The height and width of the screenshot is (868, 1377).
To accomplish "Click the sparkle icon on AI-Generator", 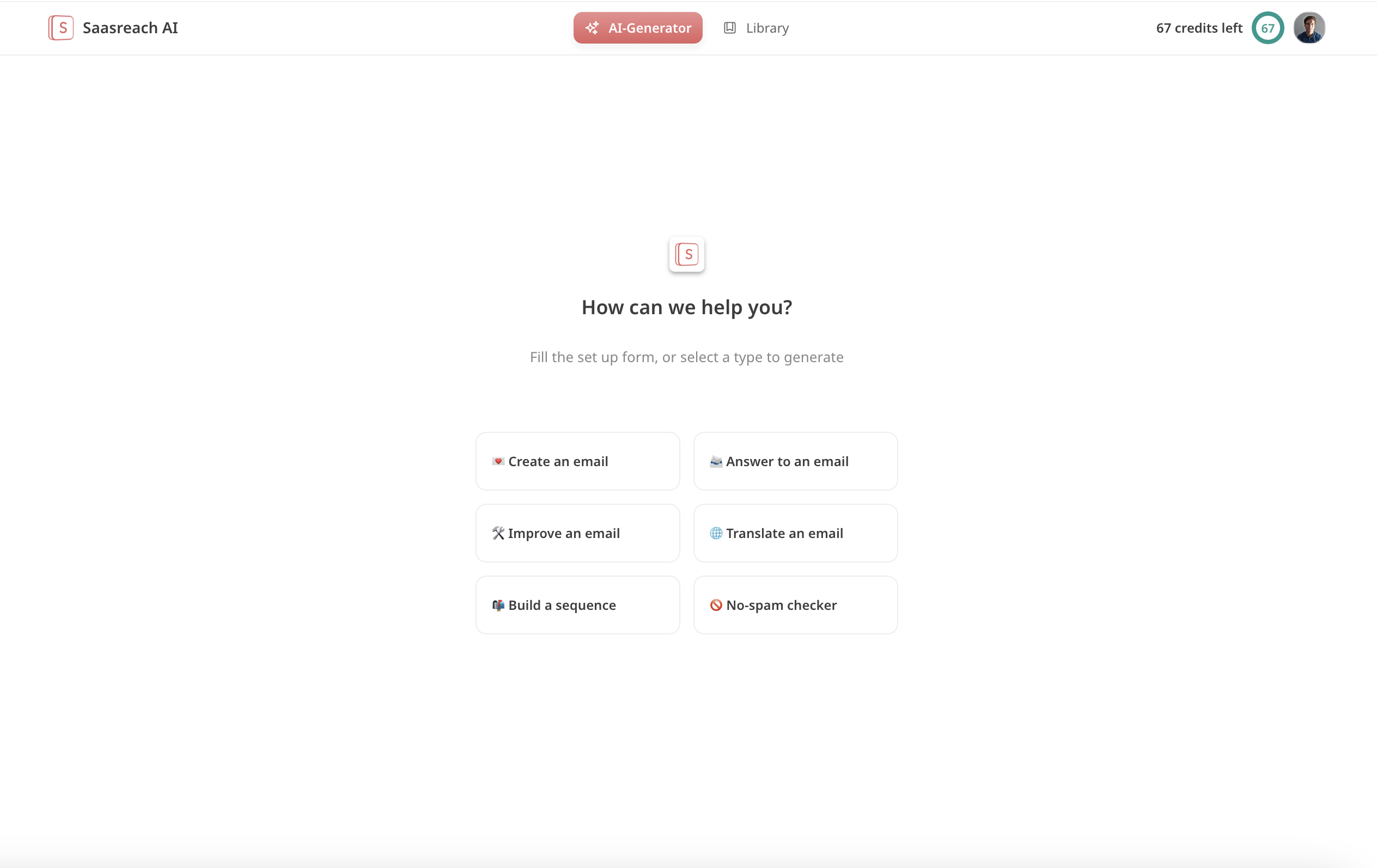I will [592, 28].
